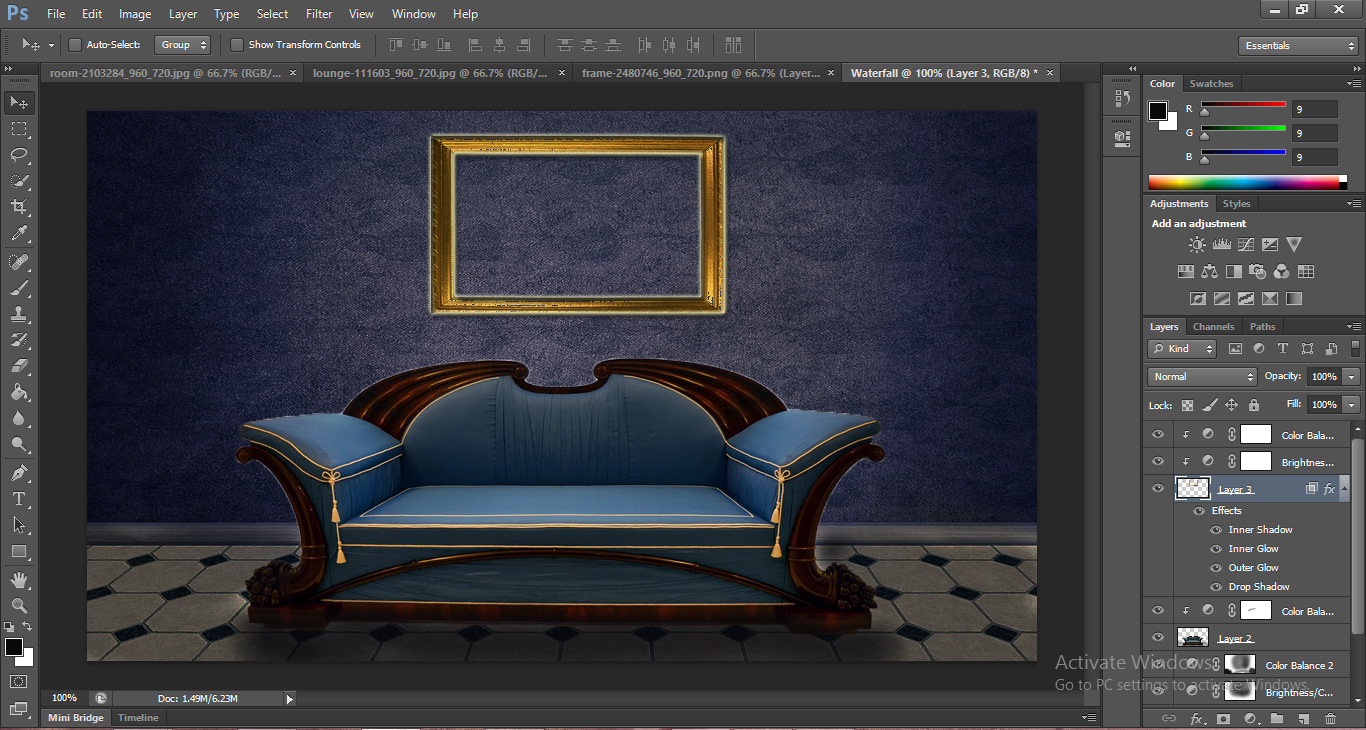
Task: Open the Image menu
Action: [x=135, y=14]
